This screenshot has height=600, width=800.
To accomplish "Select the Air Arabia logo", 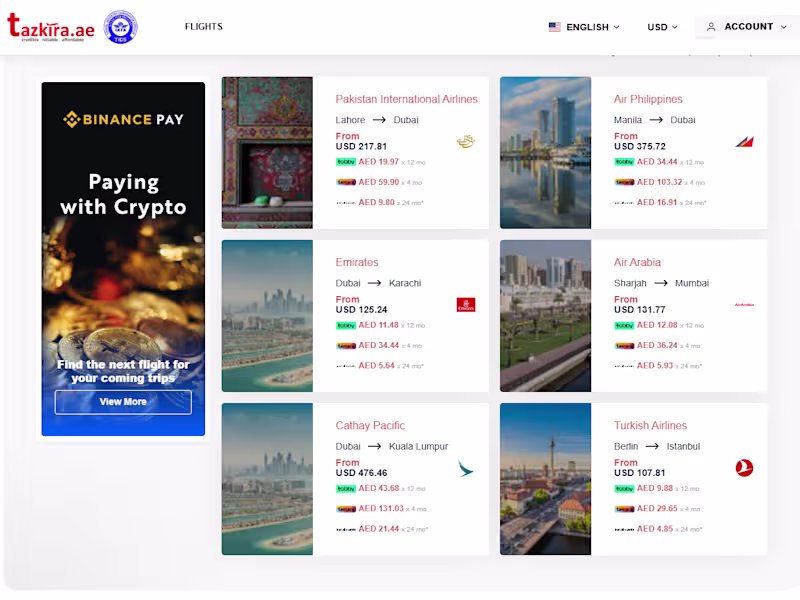I will 743,305.
